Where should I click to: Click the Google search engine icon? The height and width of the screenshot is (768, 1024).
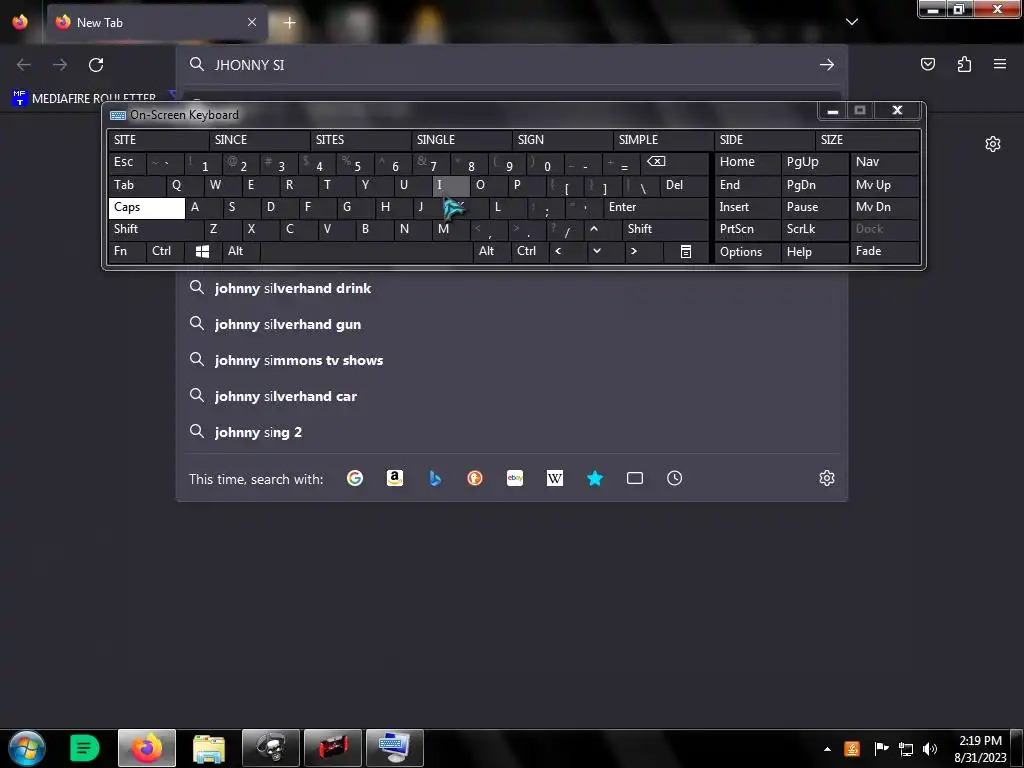355,478
